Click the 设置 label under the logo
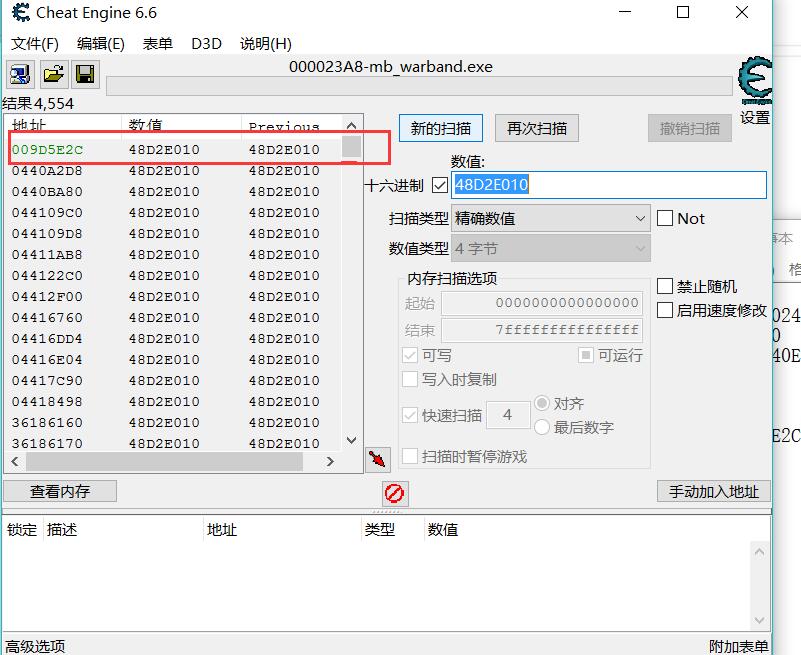801x655 pixels. tap(755, 118)
